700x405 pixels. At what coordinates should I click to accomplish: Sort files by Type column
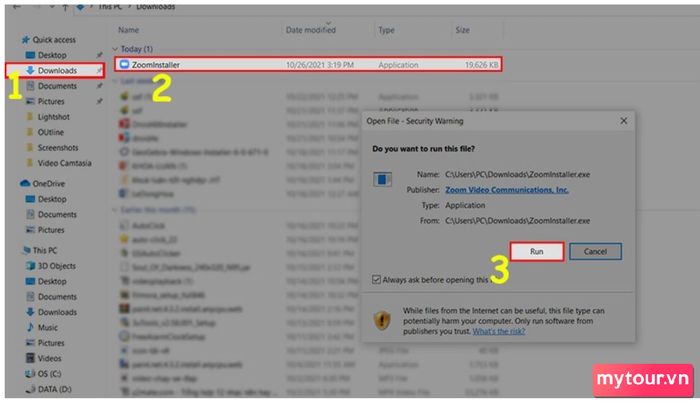386,30
